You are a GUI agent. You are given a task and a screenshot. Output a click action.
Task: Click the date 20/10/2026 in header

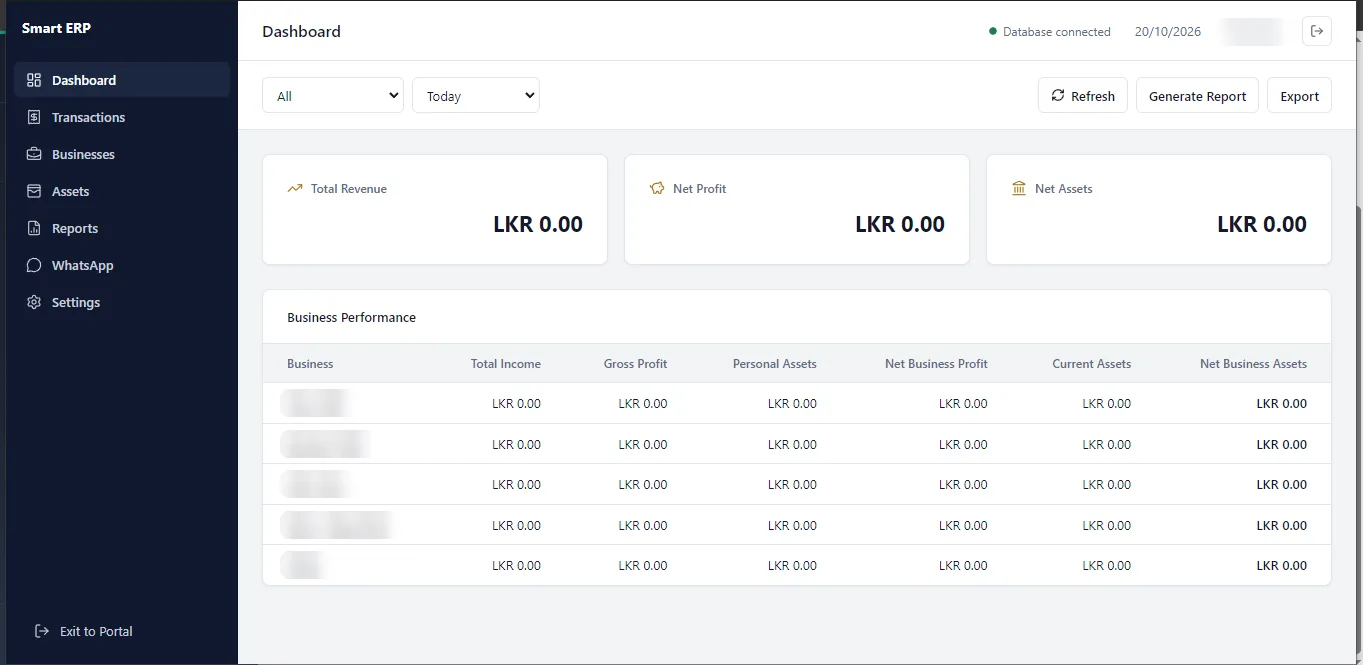click(x=1168, y=31)
